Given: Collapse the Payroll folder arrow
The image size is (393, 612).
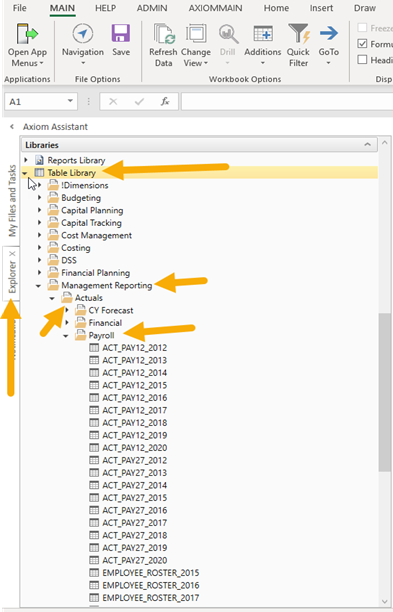Looking at the screenshot, I should (66, 336).
